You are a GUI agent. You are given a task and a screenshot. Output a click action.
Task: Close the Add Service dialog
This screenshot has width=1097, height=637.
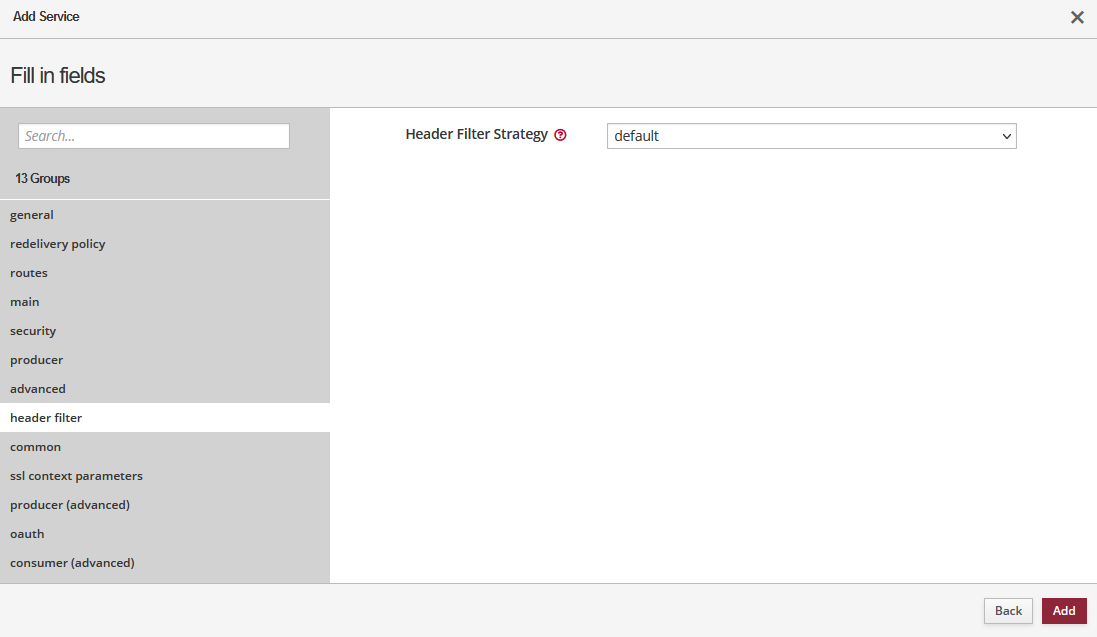[1077, 17]
